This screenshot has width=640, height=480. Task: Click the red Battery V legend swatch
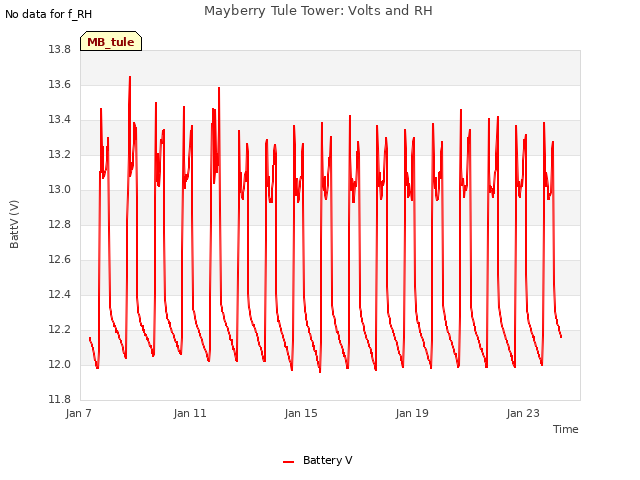288,462
